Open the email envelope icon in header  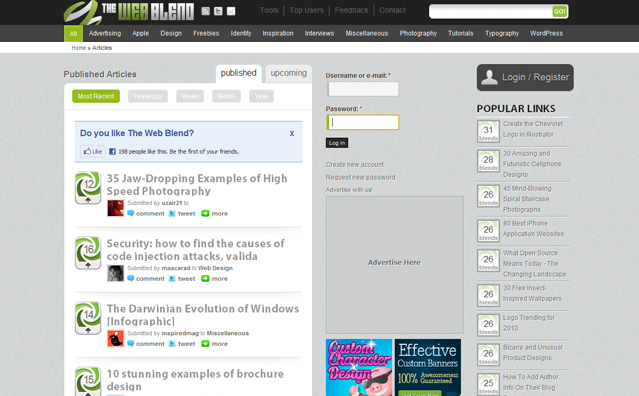(x=231, y=11)
